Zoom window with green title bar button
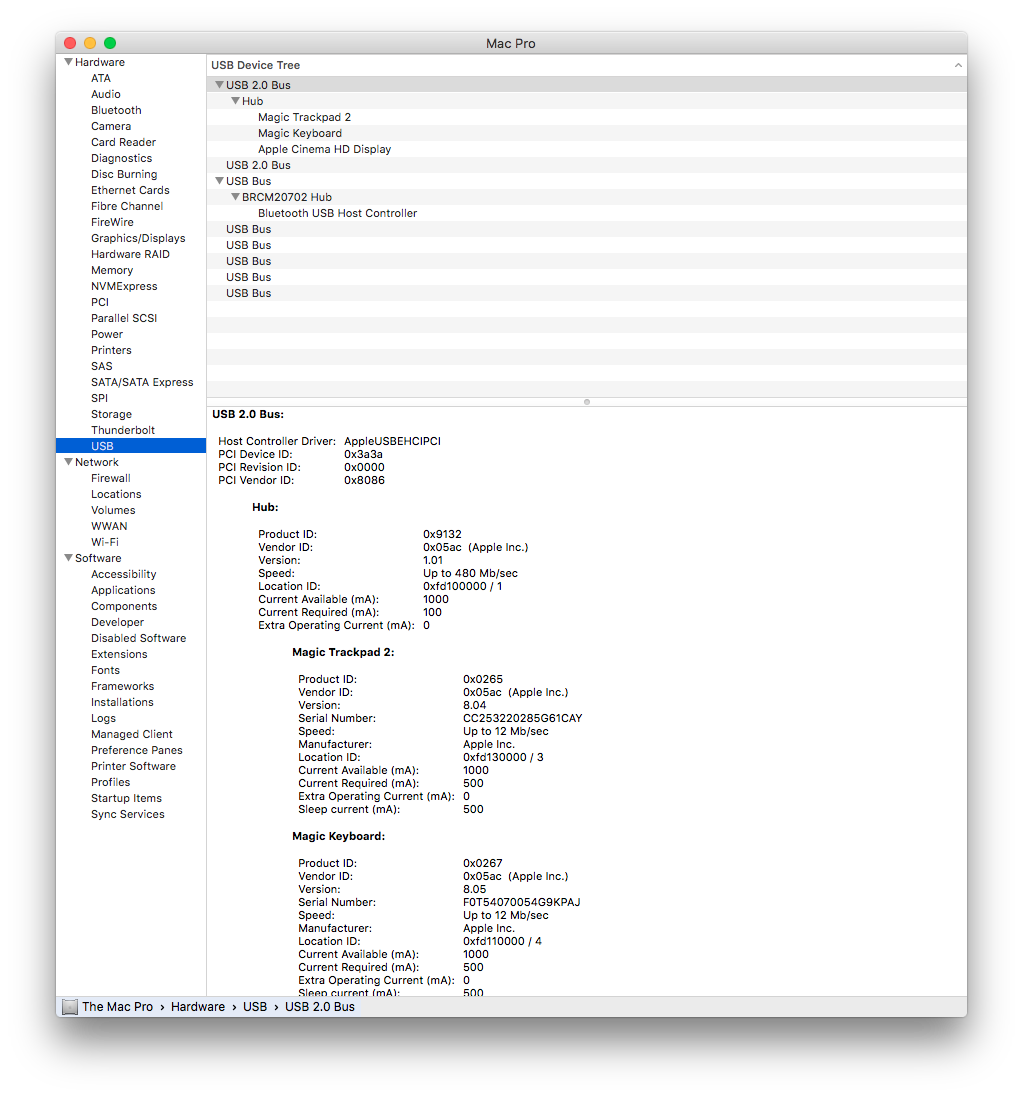 coord(110,43)
